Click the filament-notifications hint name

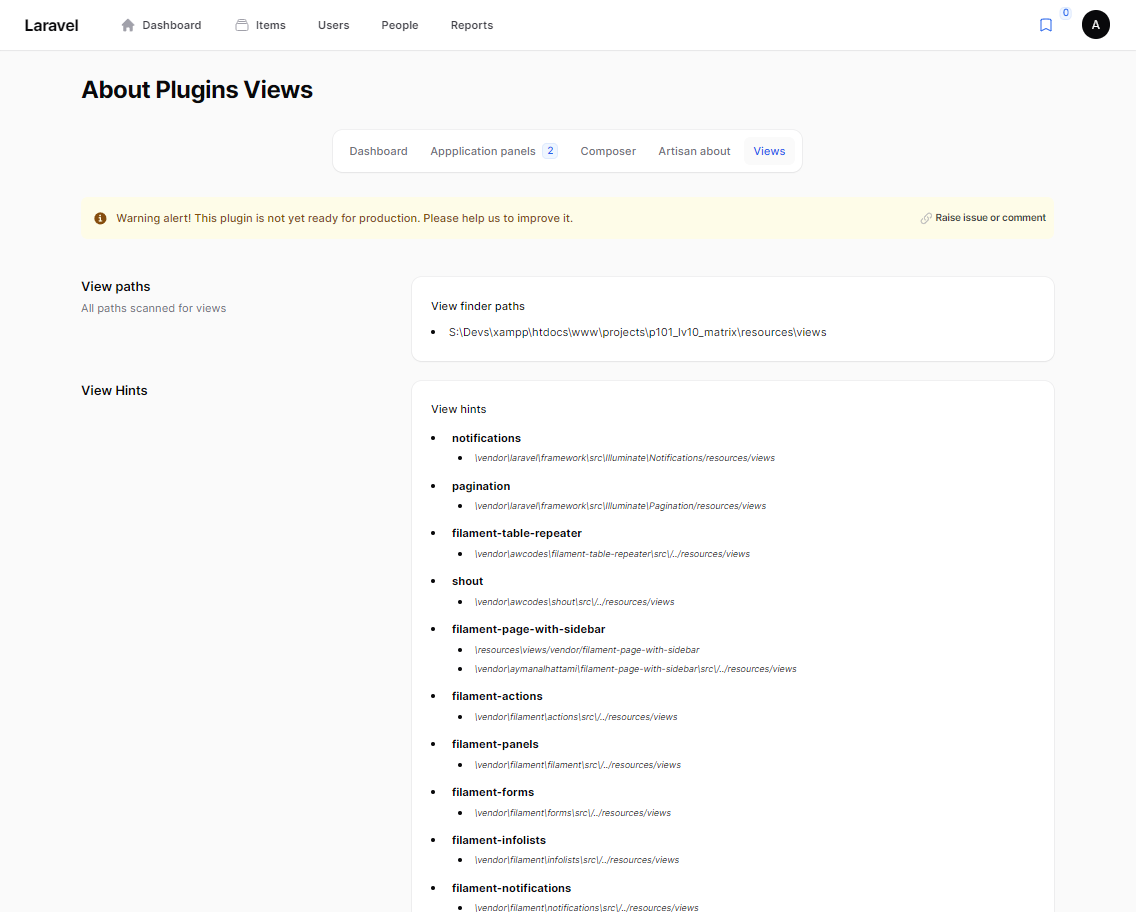click(x=511, y=888)
